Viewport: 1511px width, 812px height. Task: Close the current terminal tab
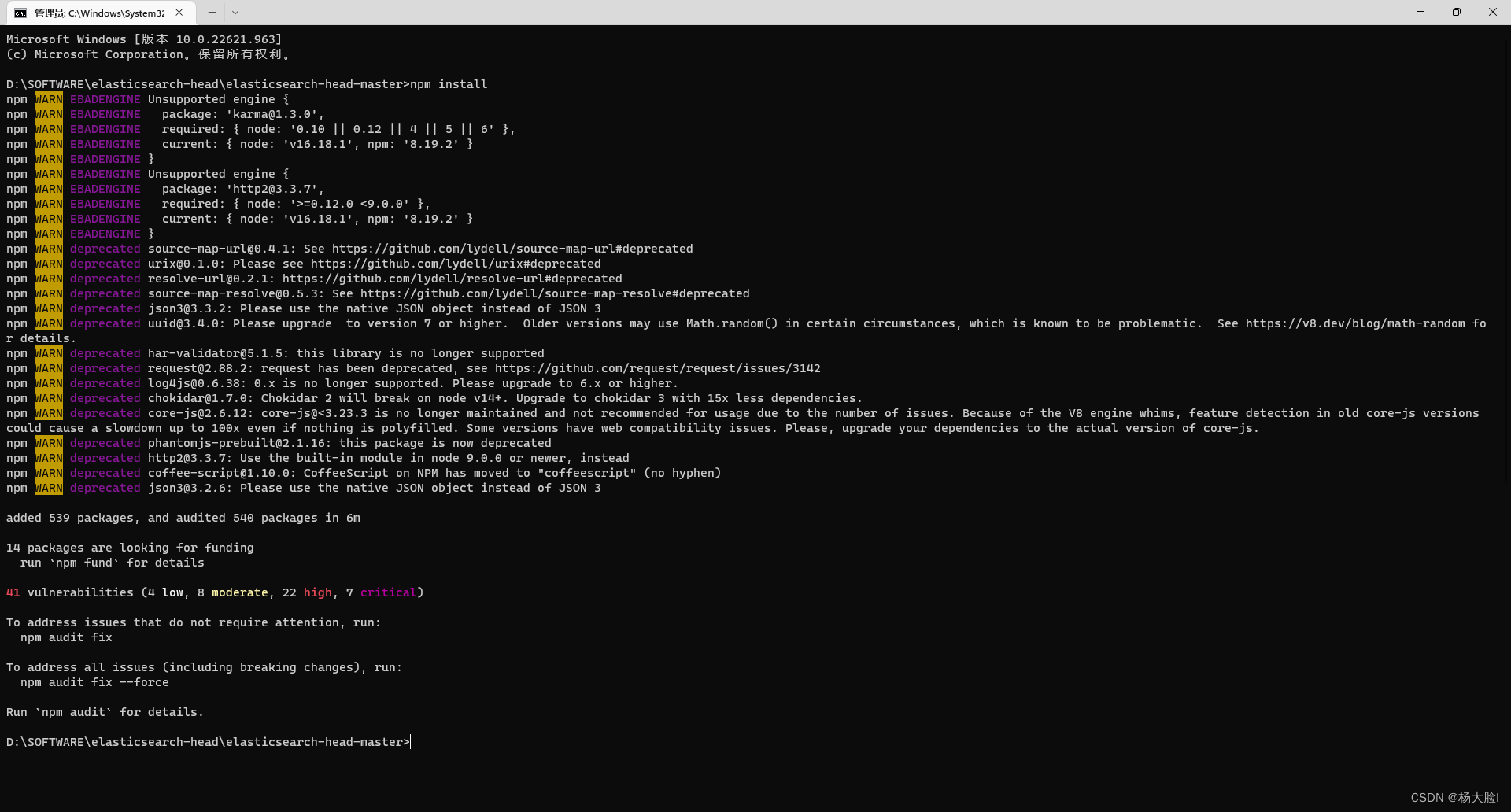(x=179, y=13)
